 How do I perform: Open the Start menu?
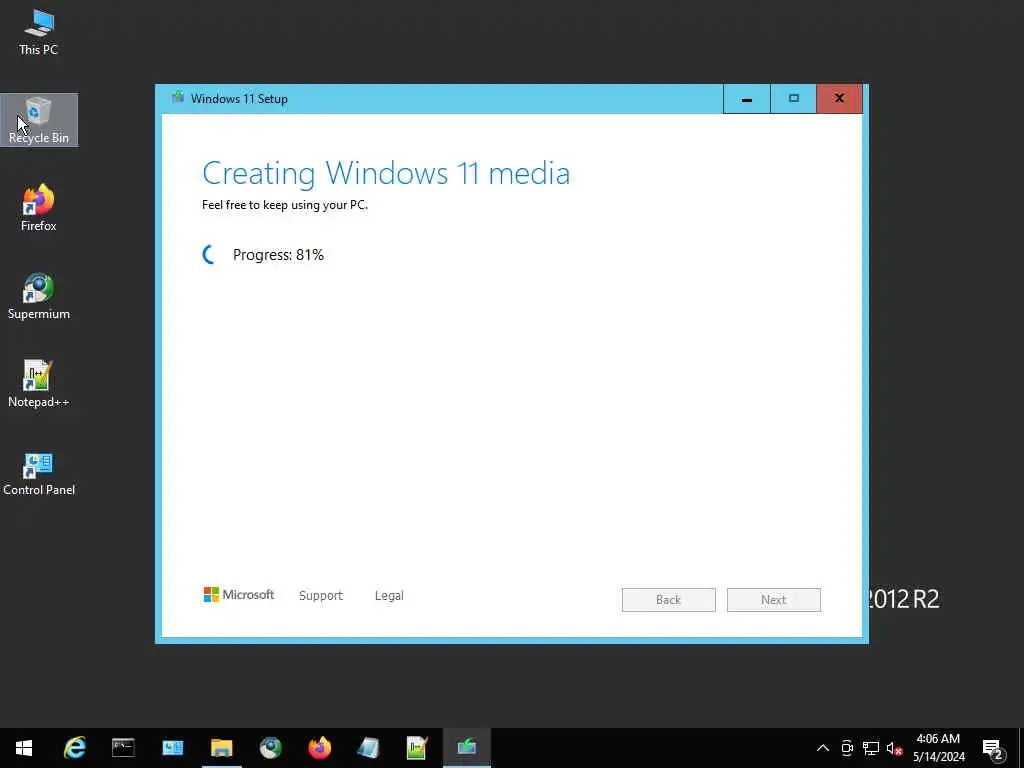pyautogui.click(x=24, y=748)
